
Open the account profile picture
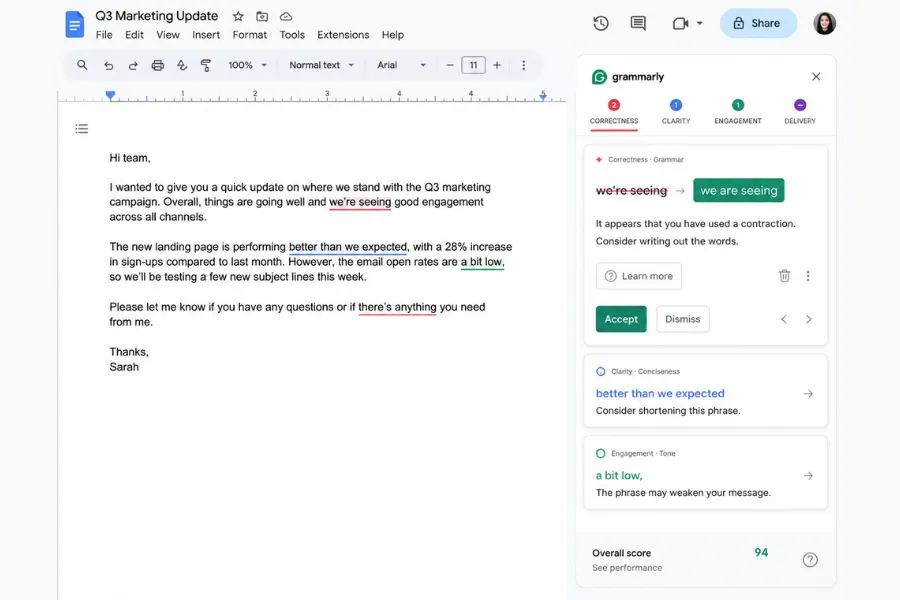click(x=824, y=23)
